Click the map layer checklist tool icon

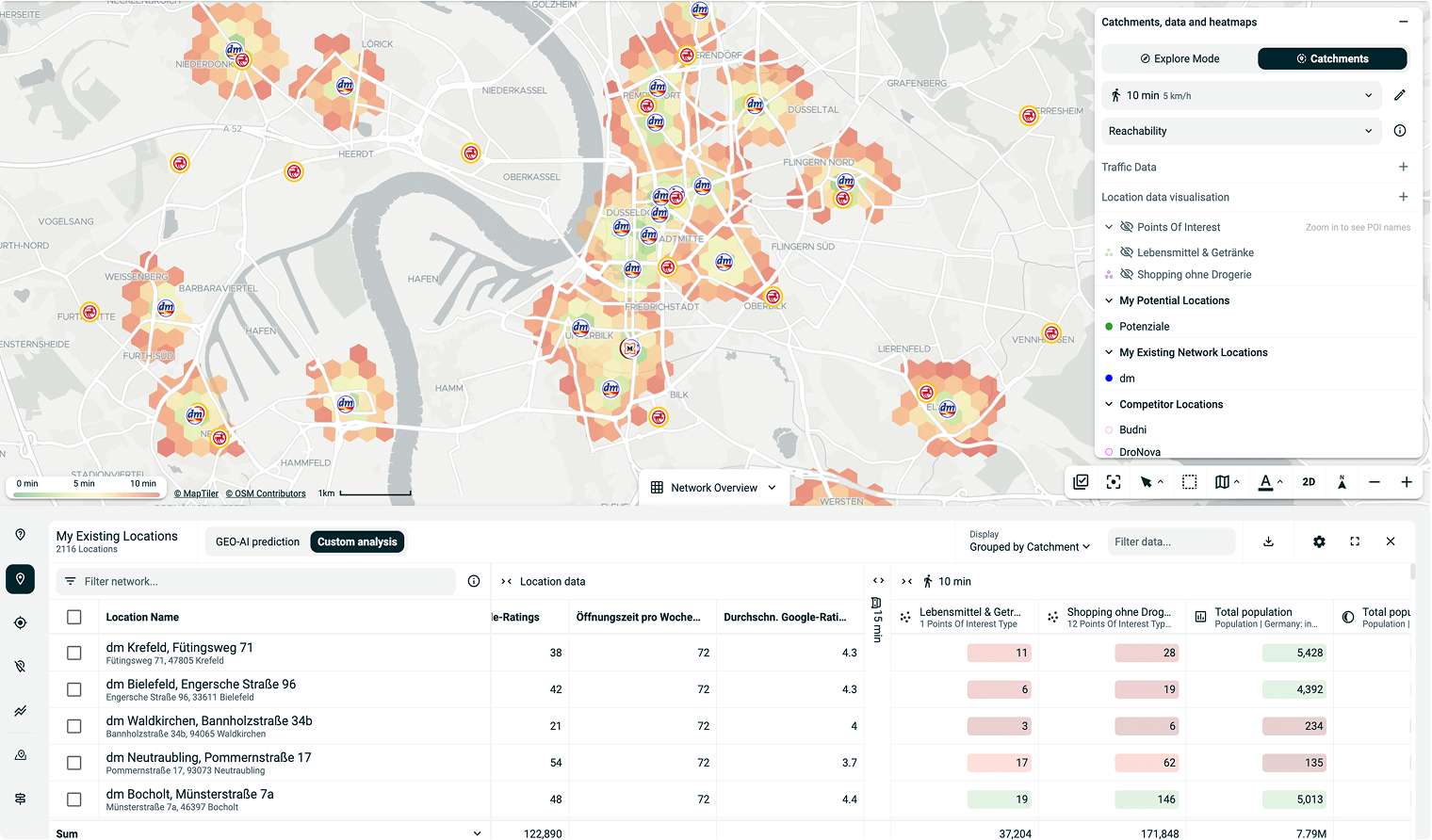(x=1081, y=482)
